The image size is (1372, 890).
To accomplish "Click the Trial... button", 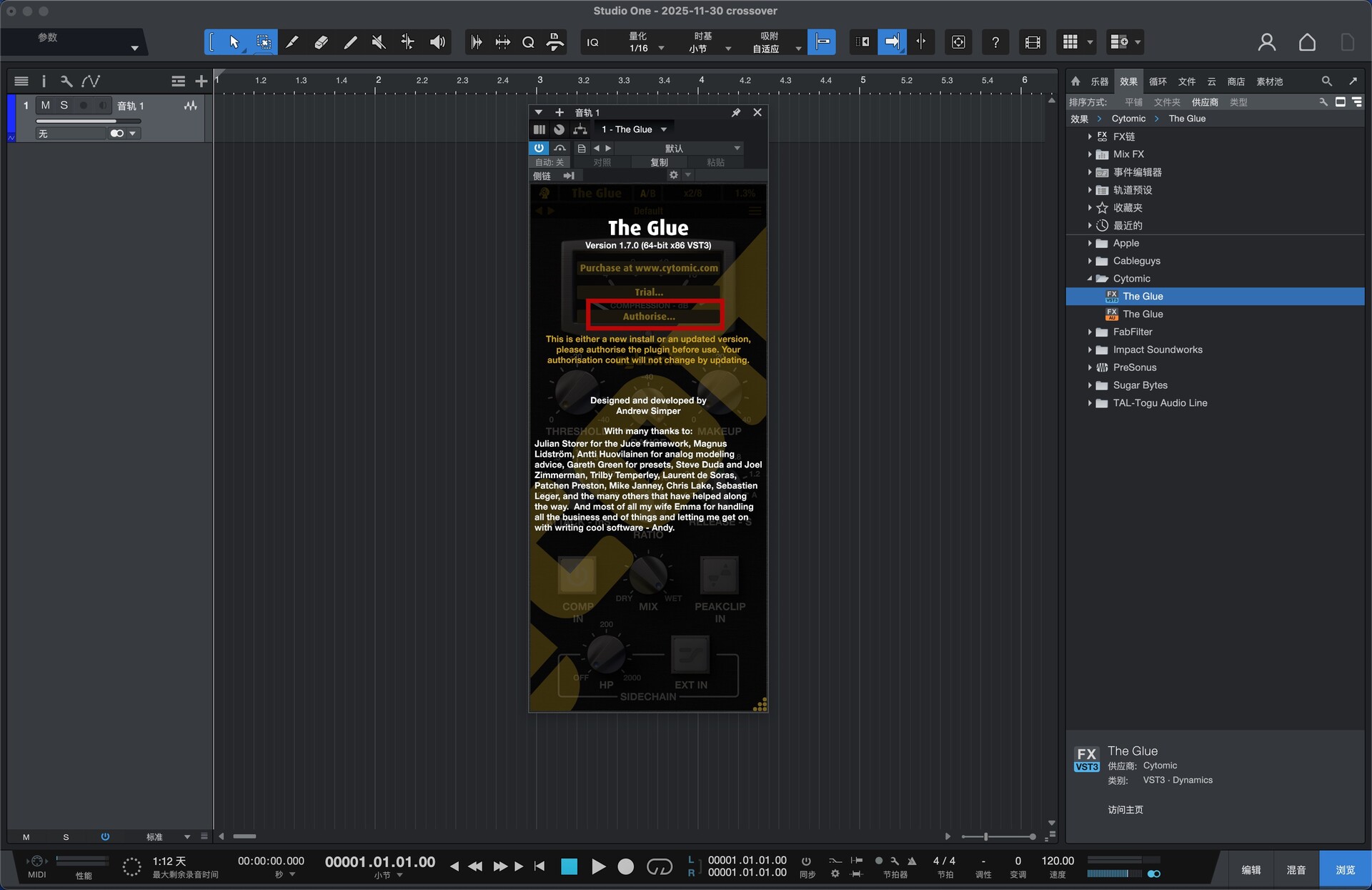I will point(649,292).
